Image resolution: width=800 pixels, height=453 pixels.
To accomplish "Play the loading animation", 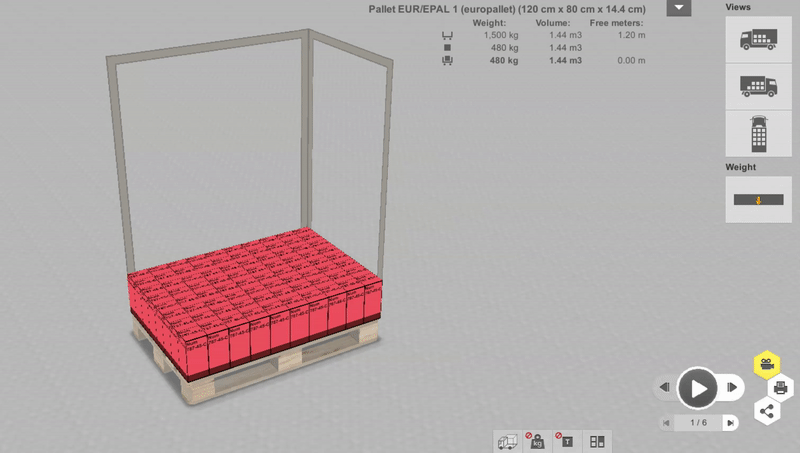I will 698,388.
